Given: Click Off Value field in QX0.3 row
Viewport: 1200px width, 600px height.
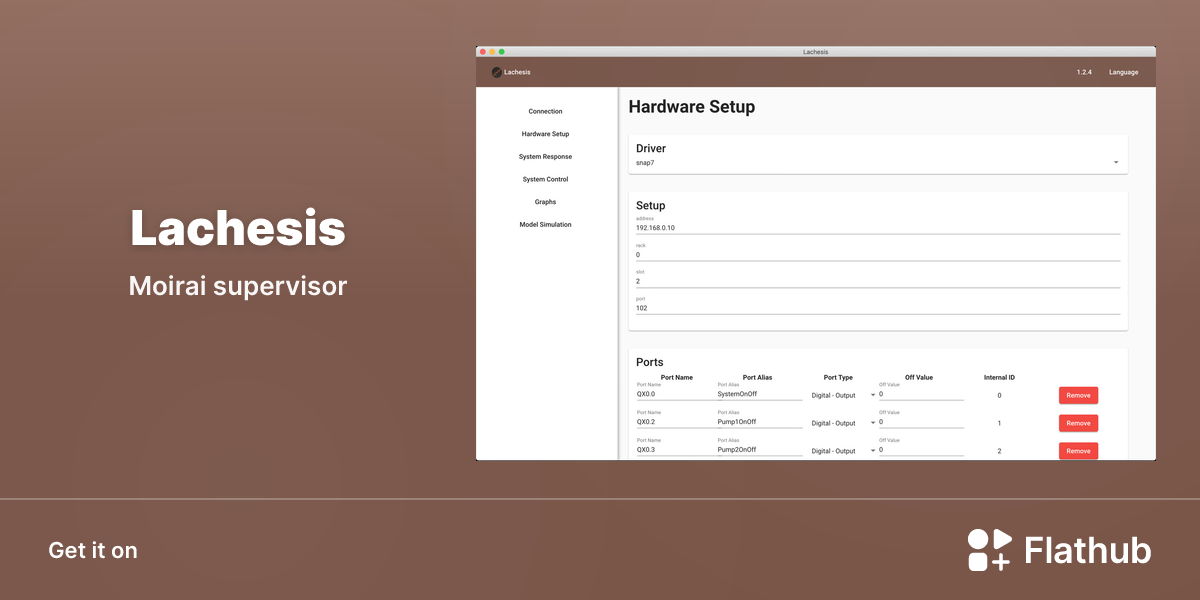Looking at the screenshot, I should tap(921, 450).
